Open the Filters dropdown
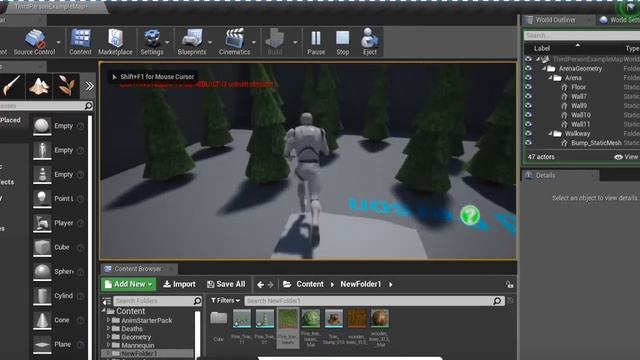Screen dimensions: 640x360 225,301
